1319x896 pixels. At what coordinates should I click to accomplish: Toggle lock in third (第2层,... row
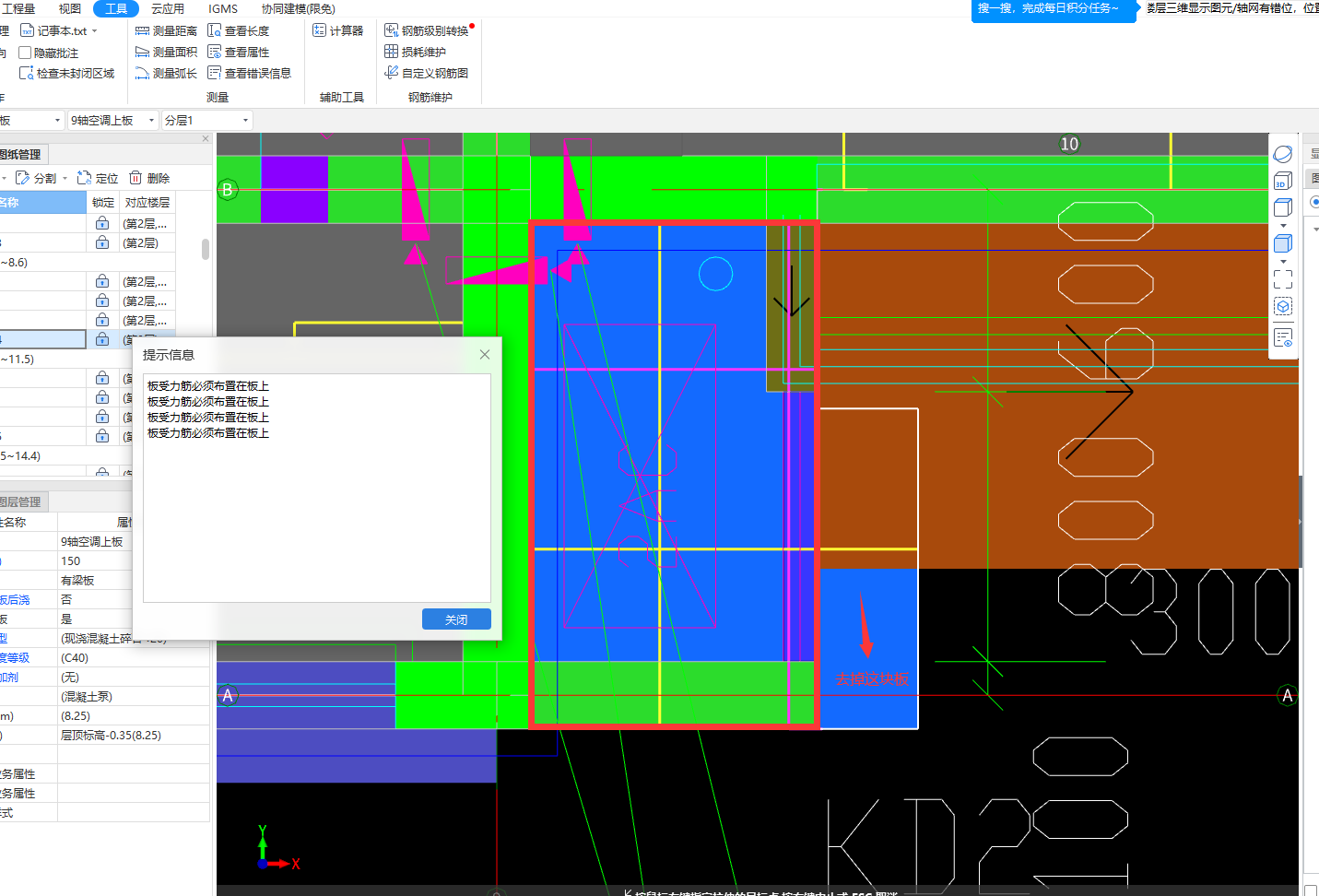102,281
